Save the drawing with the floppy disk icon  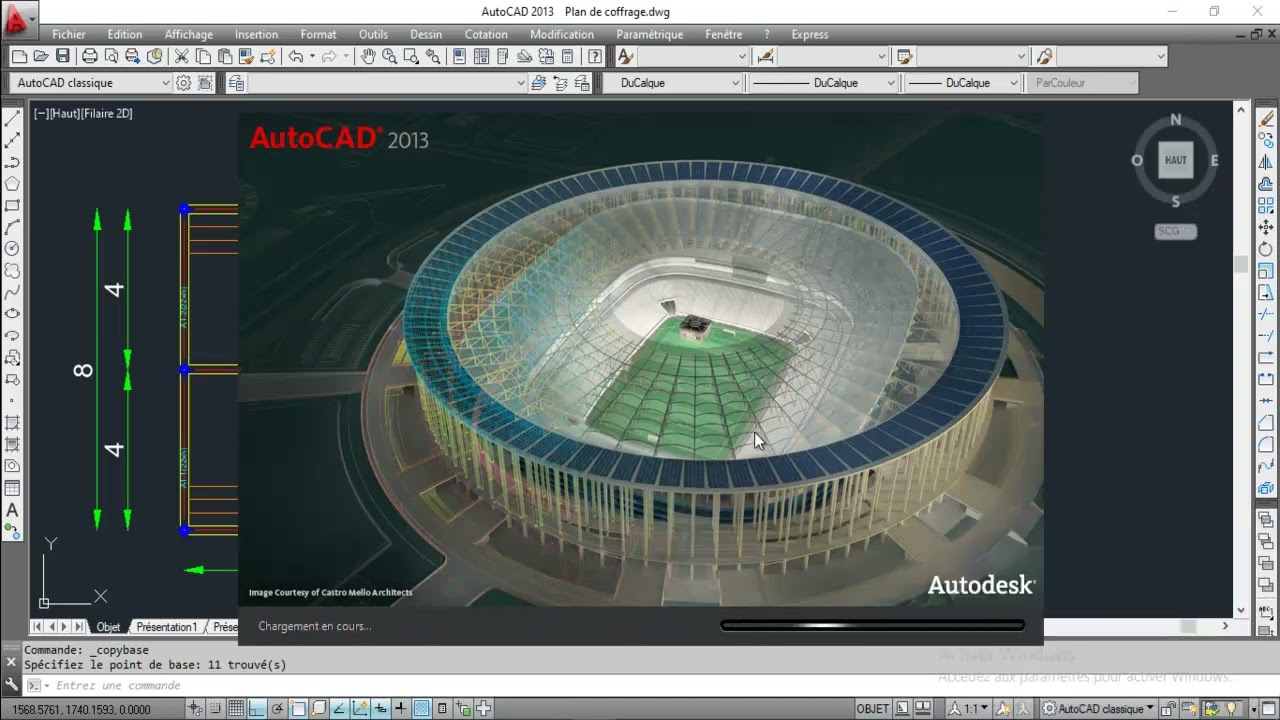(x=63, y=57)
